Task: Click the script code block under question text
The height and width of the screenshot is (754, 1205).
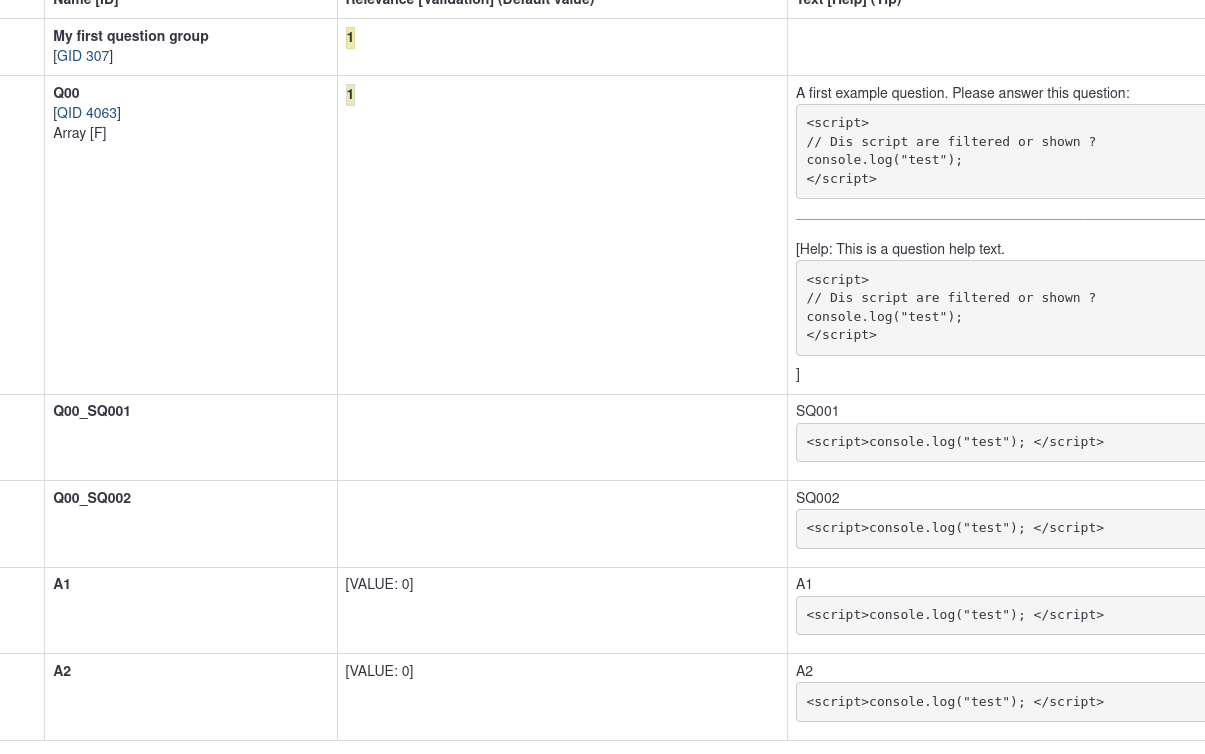Action: (1000, 151)
